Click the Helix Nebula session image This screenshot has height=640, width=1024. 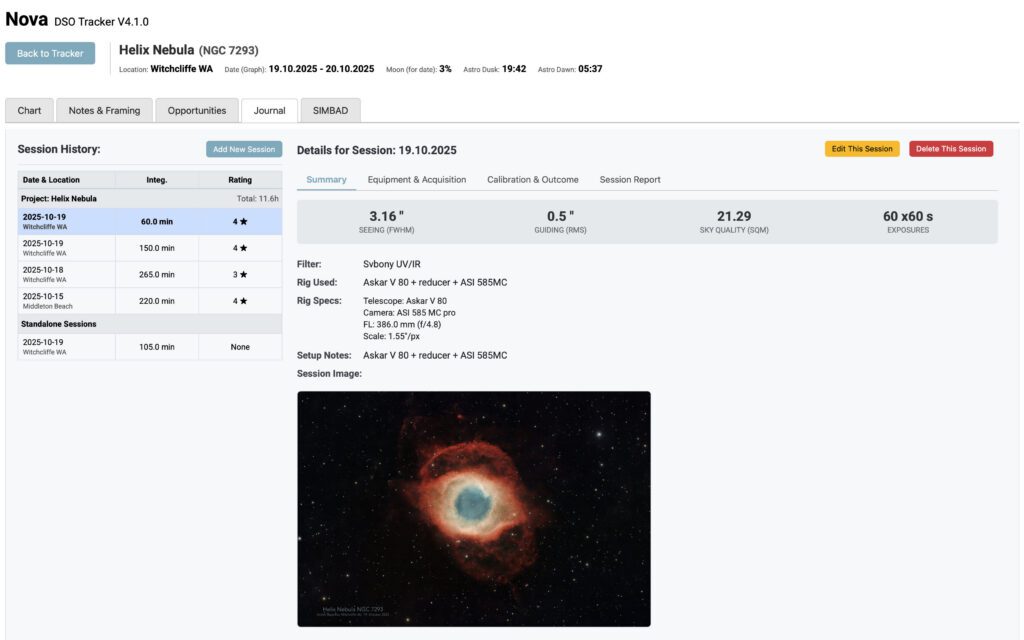coord(474,510)
